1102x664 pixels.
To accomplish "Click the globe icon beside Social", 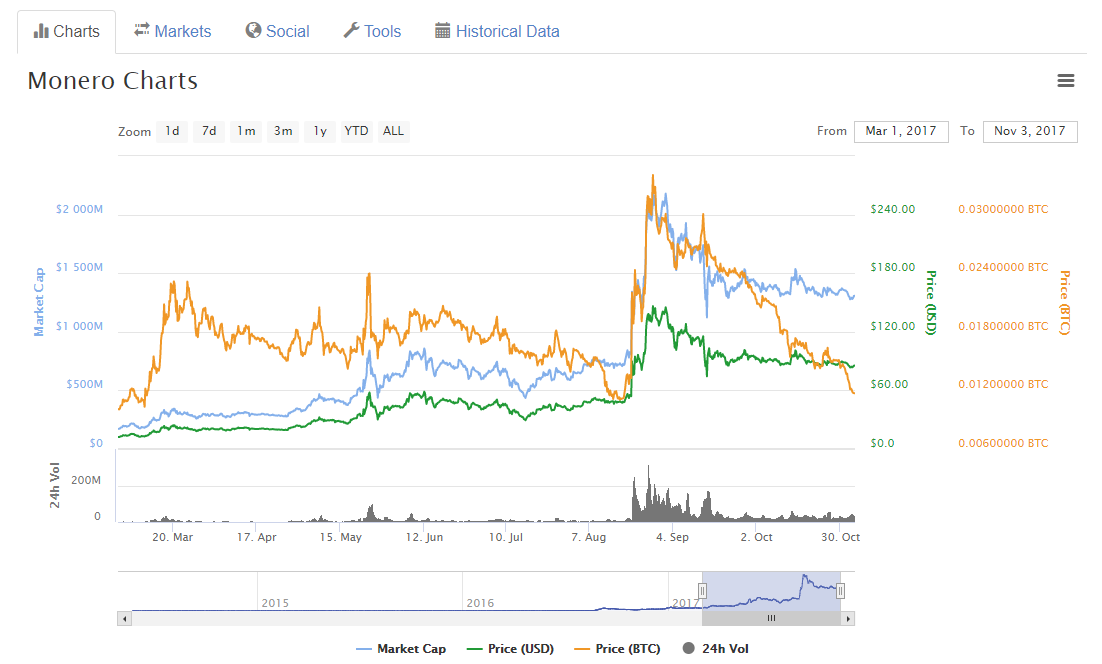I will click(253, 30).
